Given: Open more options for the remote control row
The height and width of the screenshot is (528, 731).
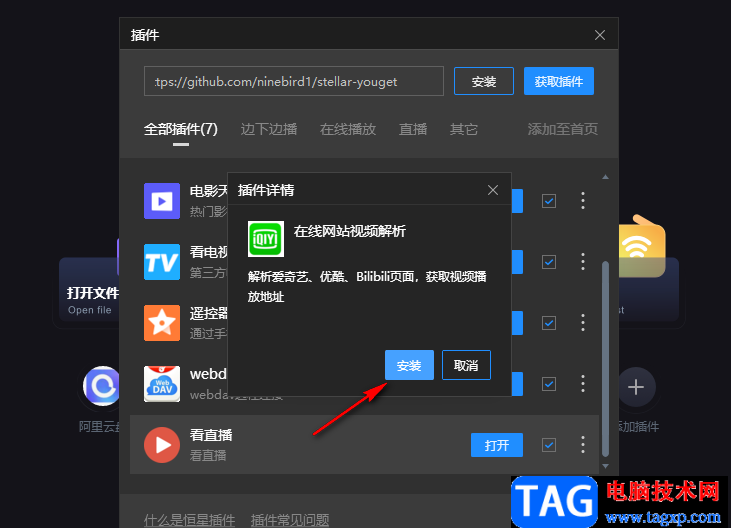Looking at the screenshot, I should (x=583, y=323).
